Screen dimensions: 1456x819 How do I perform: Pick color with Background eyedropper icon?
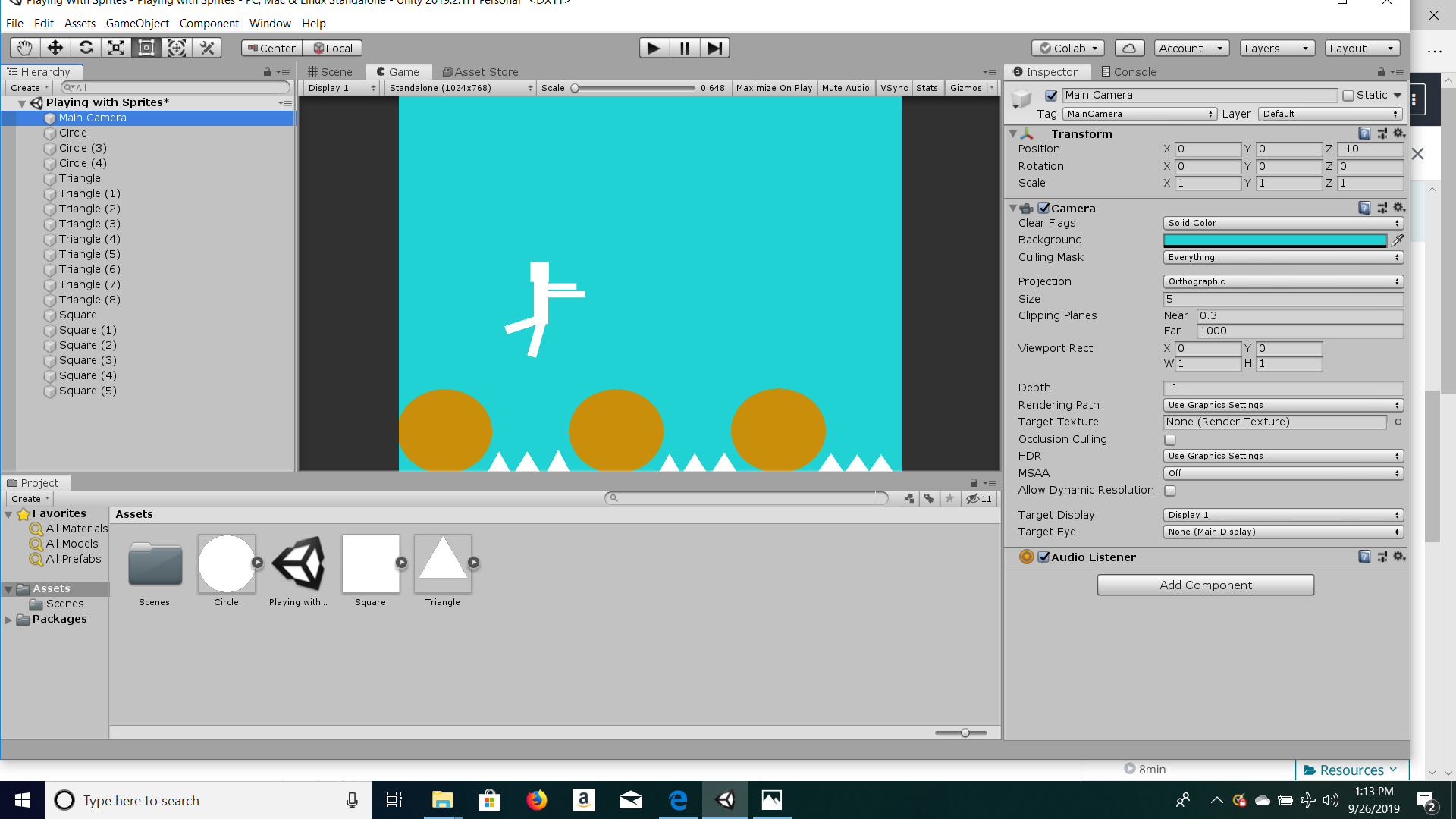[1397, 240]
